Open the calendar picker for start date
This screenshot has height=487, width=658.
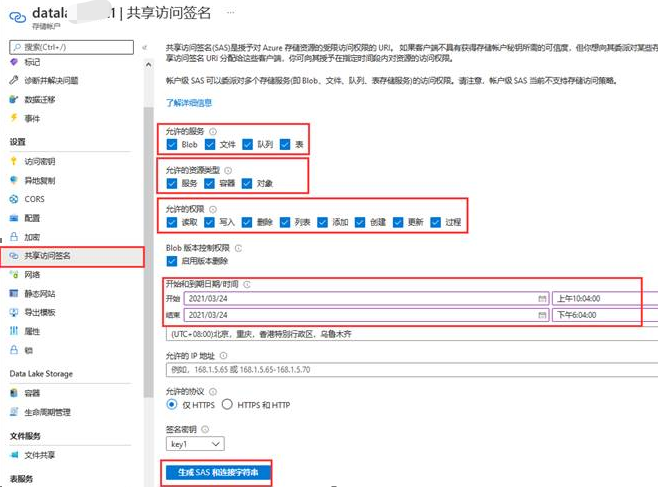pyautogui.click(x=541, y=299)
